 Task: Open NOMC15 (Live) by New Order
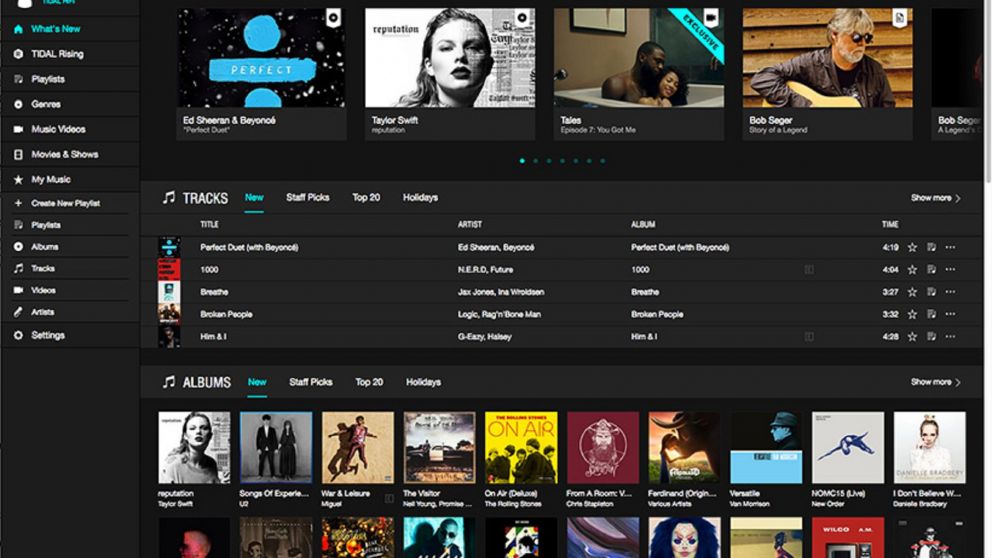848,448
